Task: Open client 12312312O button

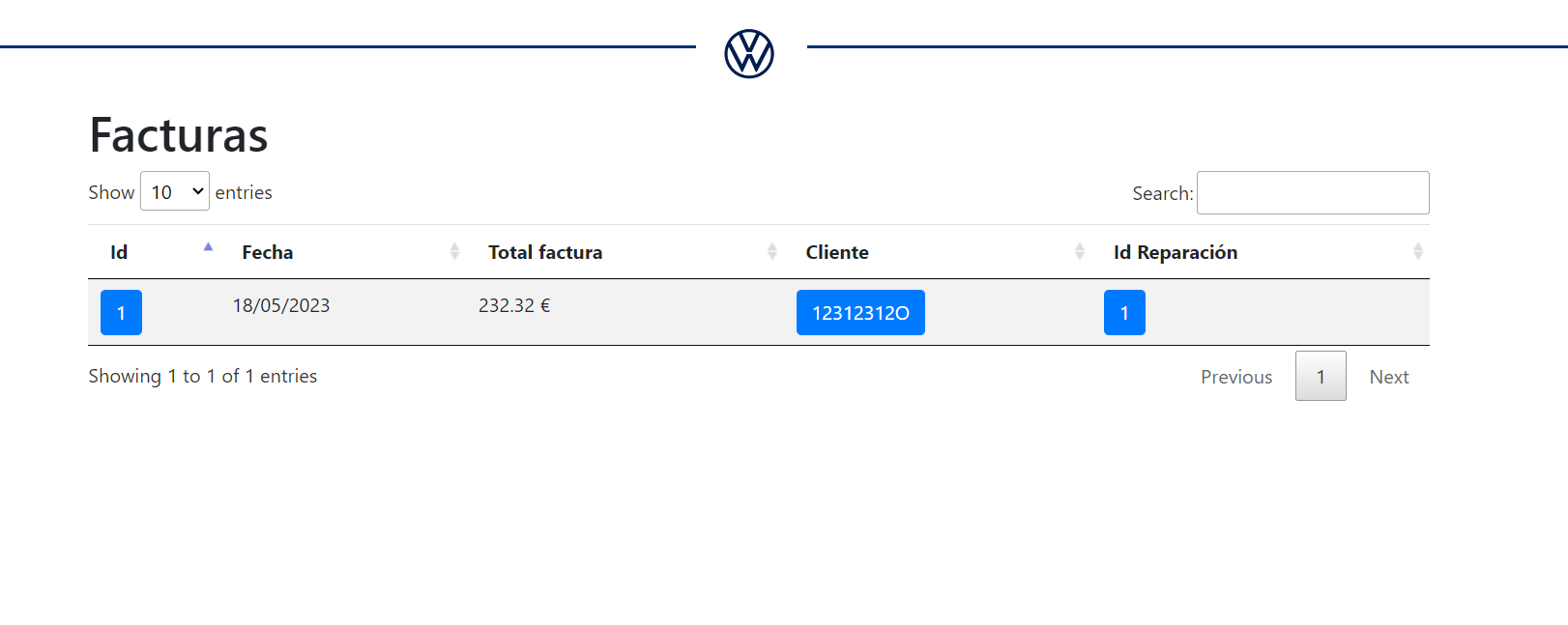Action: tap(860, 313)
